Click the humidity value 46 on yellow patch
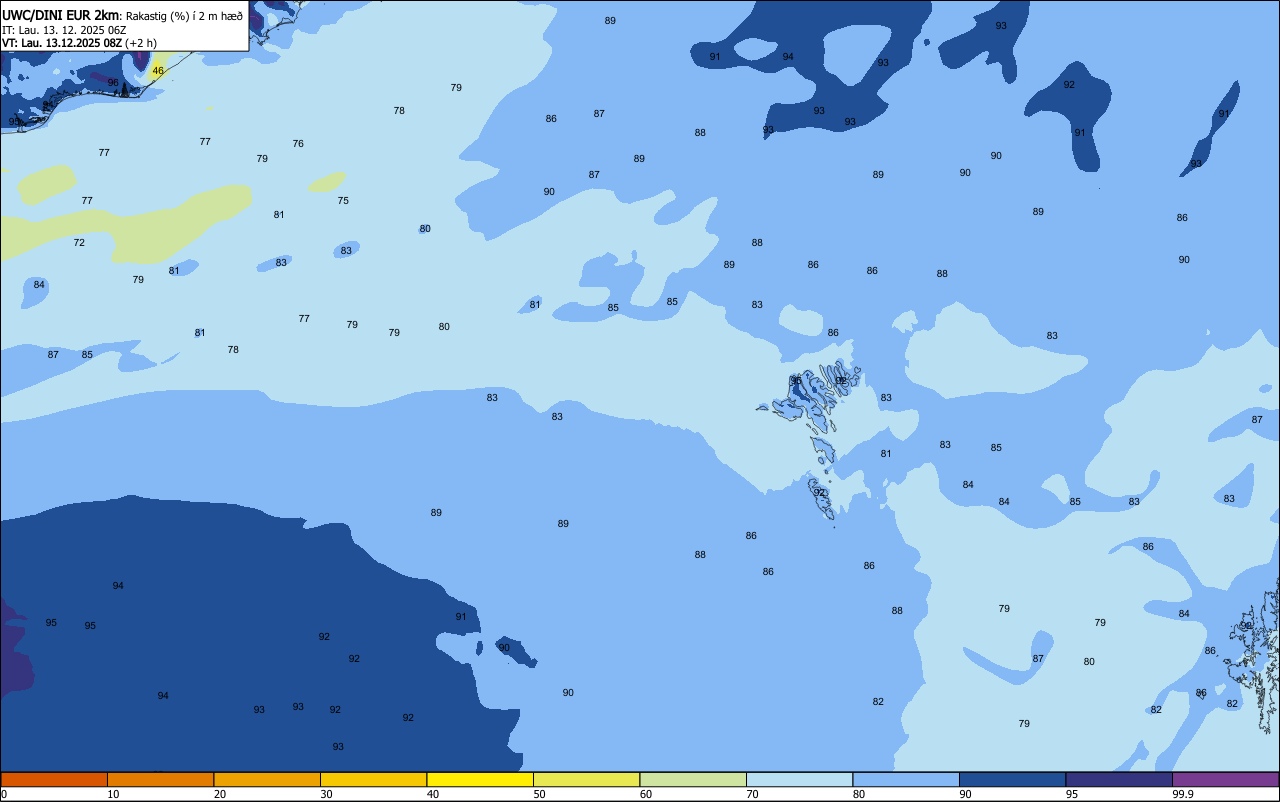Image resolution: width=1280 pixels, height=802 pixels. coord(158,71)
